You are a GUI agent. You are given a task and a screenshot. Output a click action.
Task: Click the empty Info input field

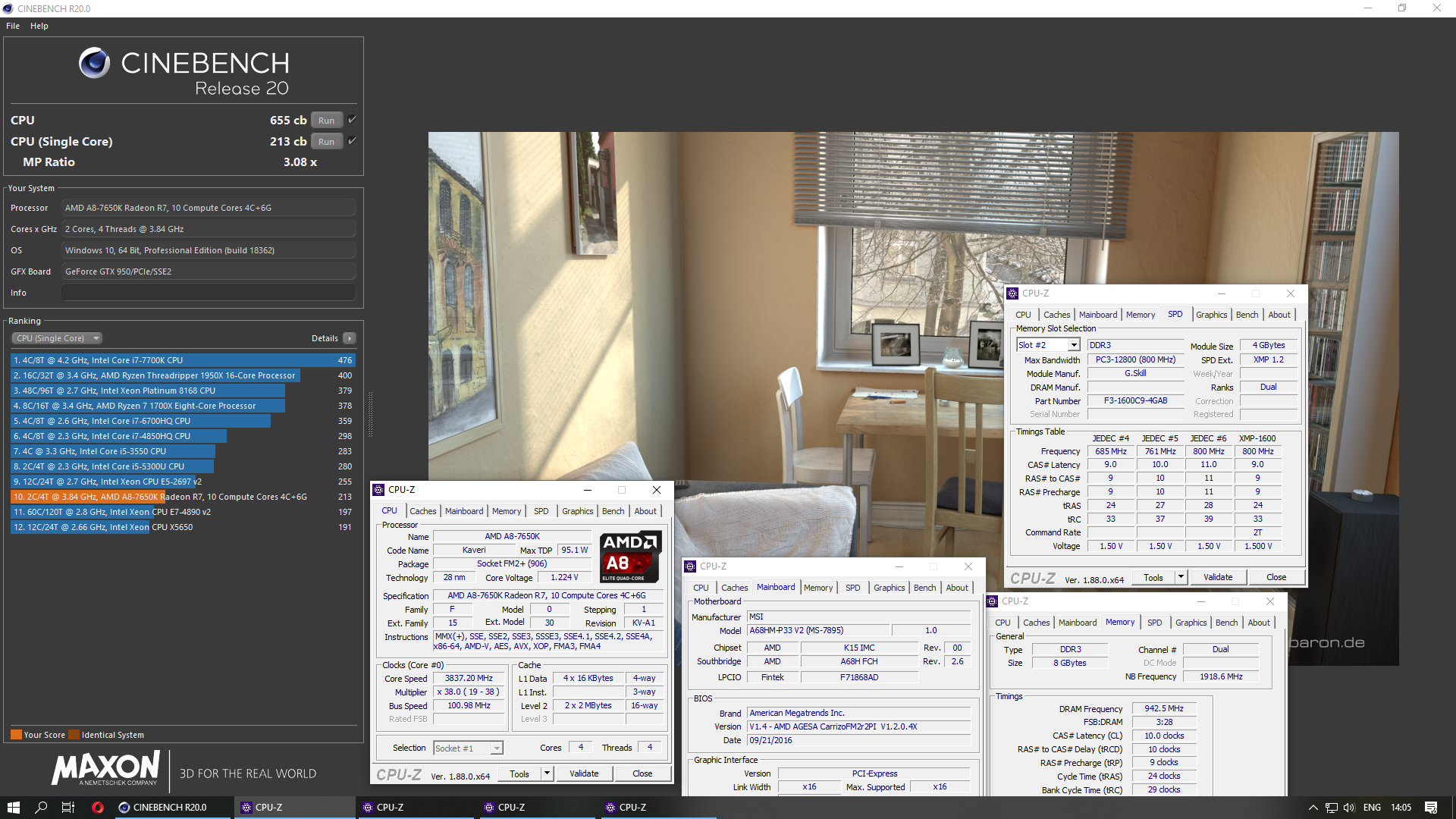click(x=209, y=293)
